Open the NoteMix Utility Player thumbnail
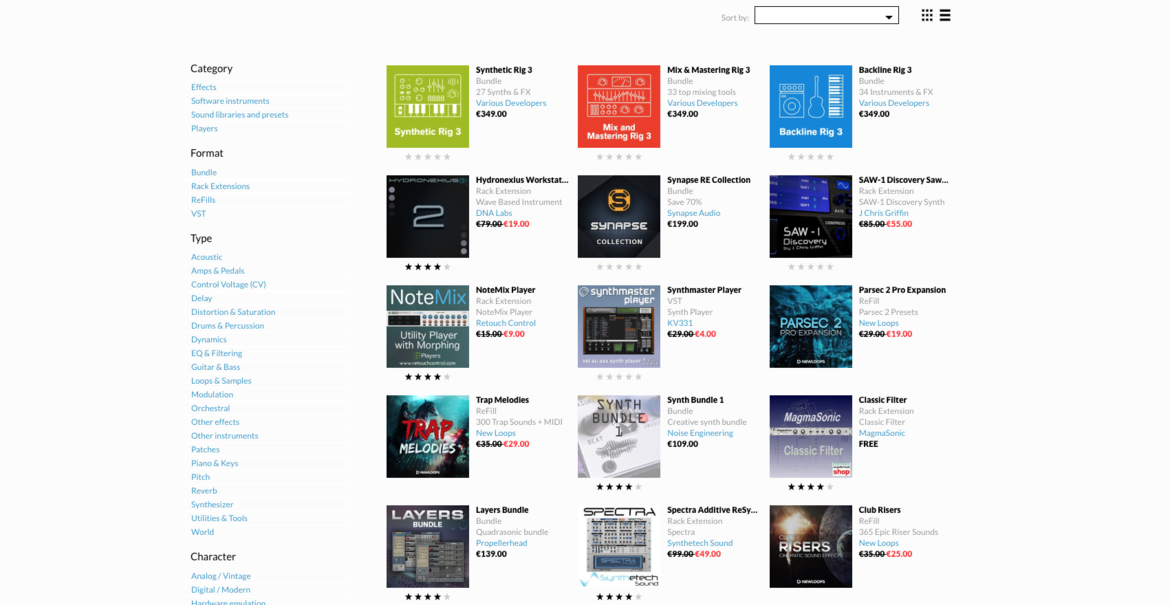The height and width of the screenshot is (605, 1170). point(428,326)
